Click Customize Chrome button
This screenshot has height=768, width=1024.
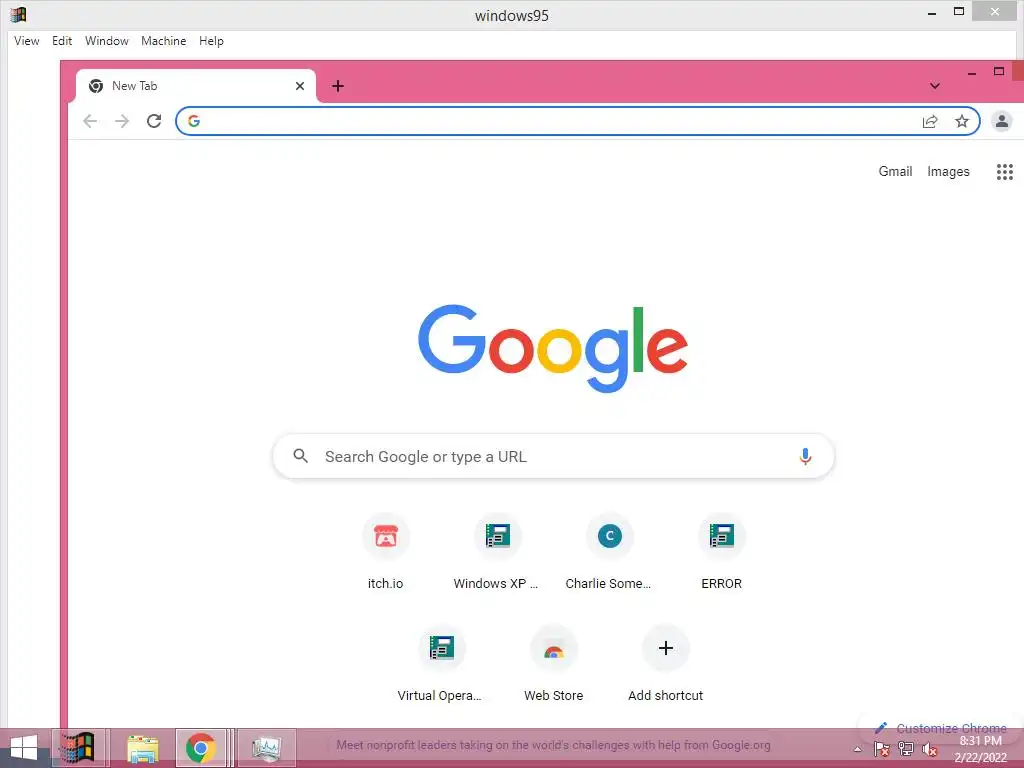click(x=941, y=728)
